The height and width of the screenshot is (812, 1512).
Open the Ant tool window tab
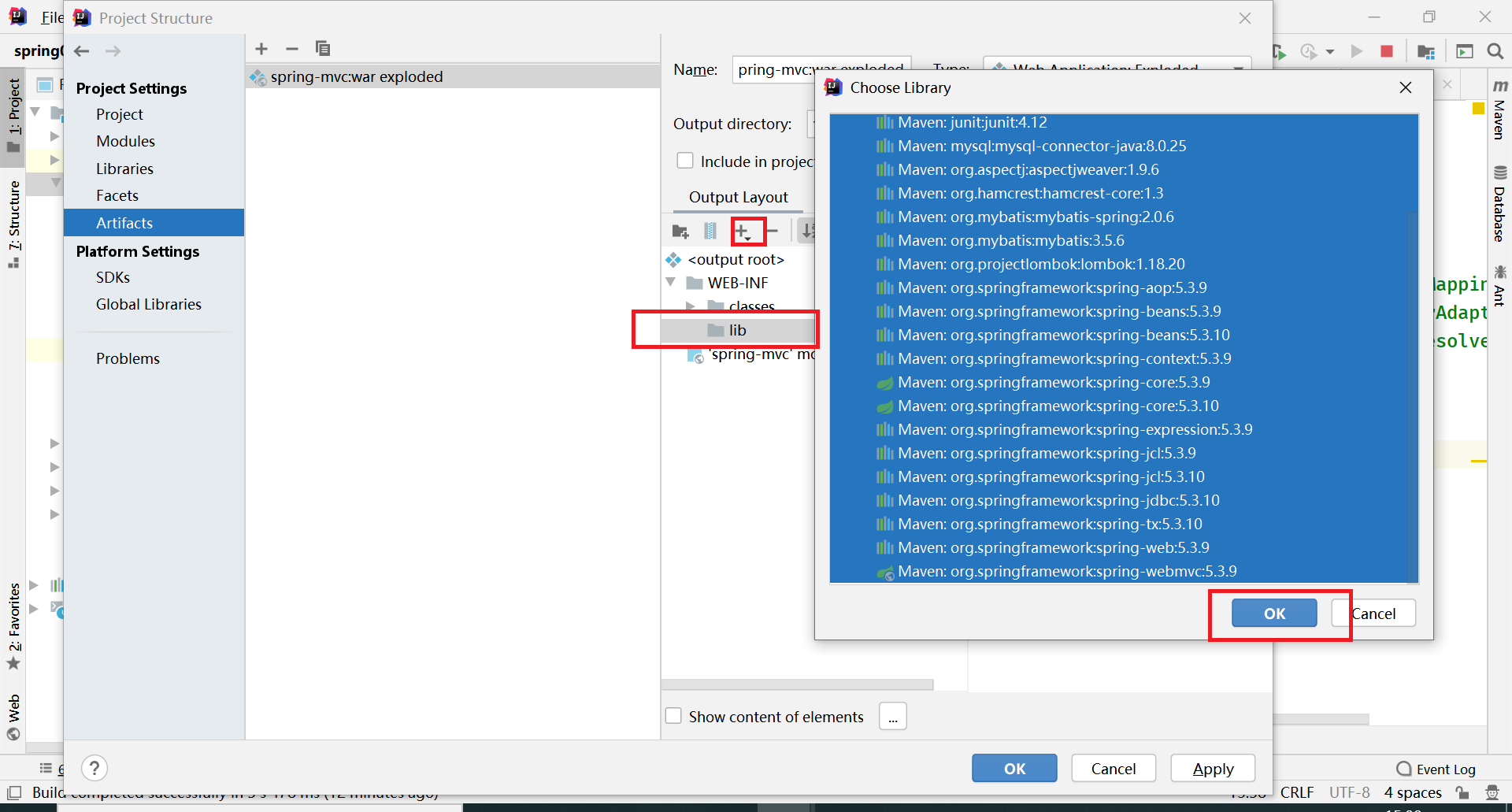click(x=1499, y=286)
